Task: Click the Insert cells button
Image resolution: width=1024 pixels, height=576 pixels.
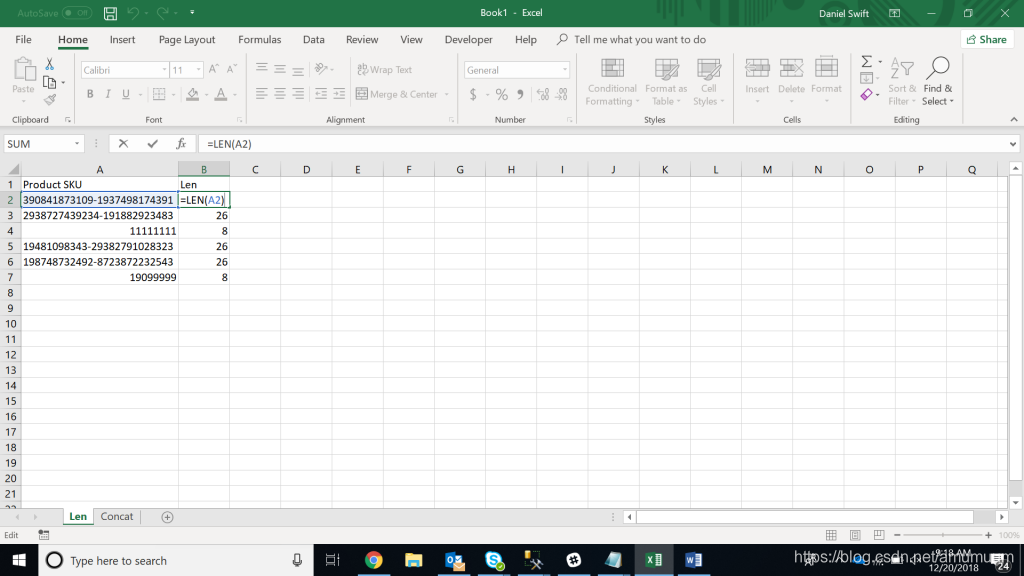Action: [x=757, y=82]
